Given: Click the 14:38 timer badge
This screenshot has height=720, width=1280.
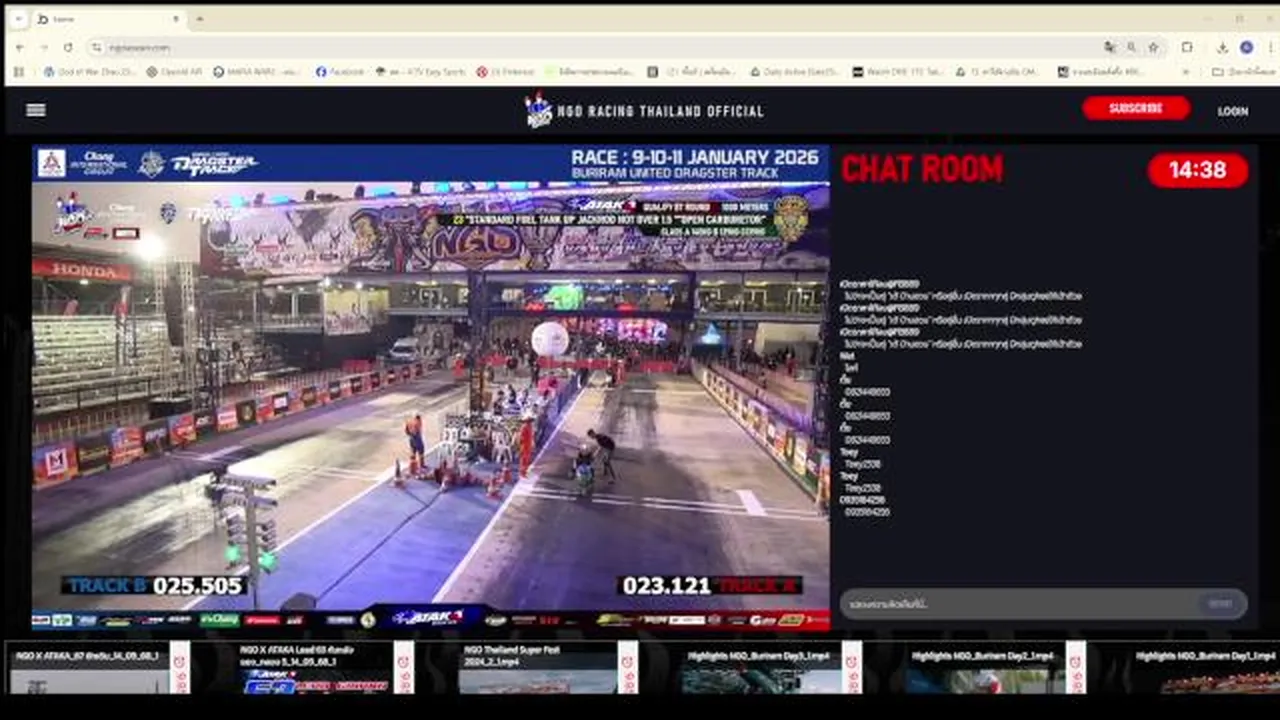Looking at the screenshot, I should coord(1198,170).
